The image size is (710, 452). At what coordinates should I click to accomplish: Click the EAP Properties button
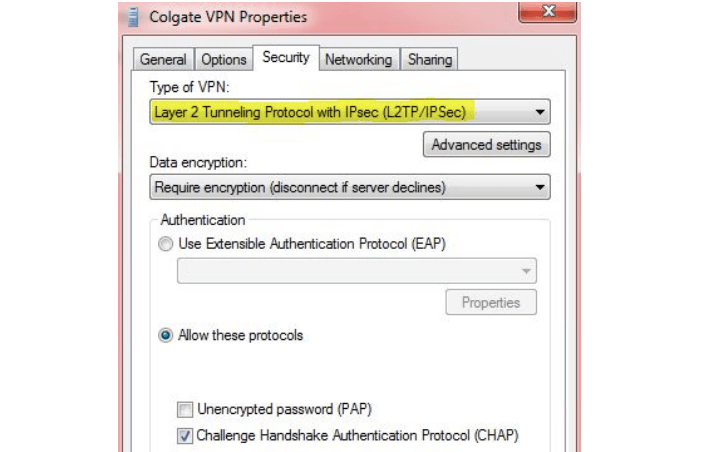point(491,302)
